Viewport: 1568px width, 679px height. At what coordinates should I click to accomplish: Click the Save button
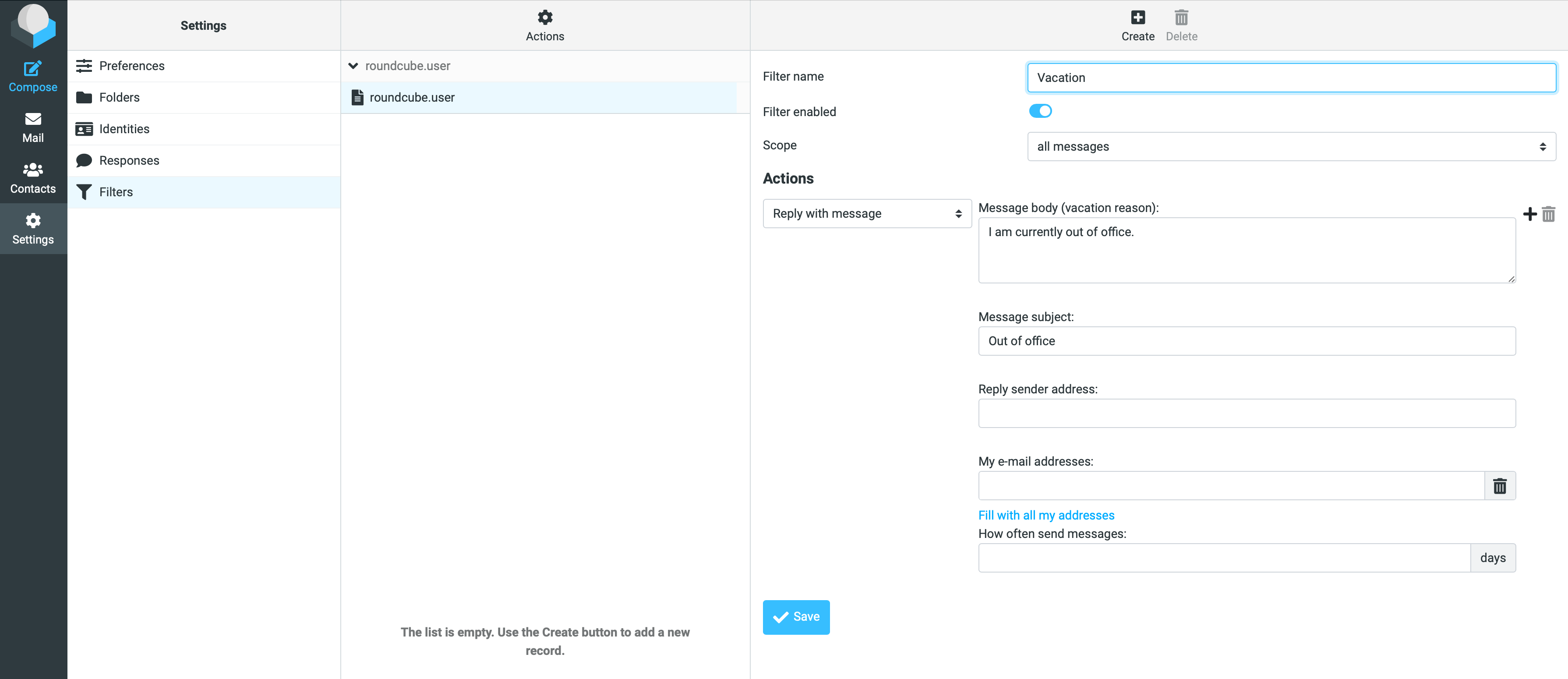[x=795, y=617]
